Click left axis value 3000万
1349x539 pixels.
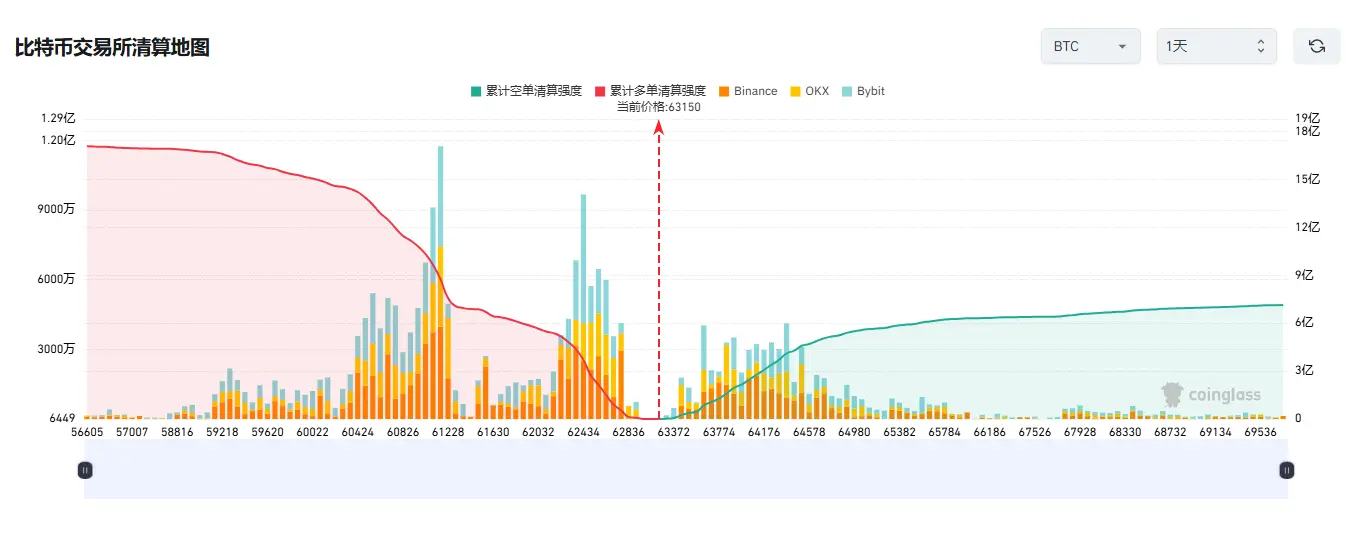[x=56, y=350]
